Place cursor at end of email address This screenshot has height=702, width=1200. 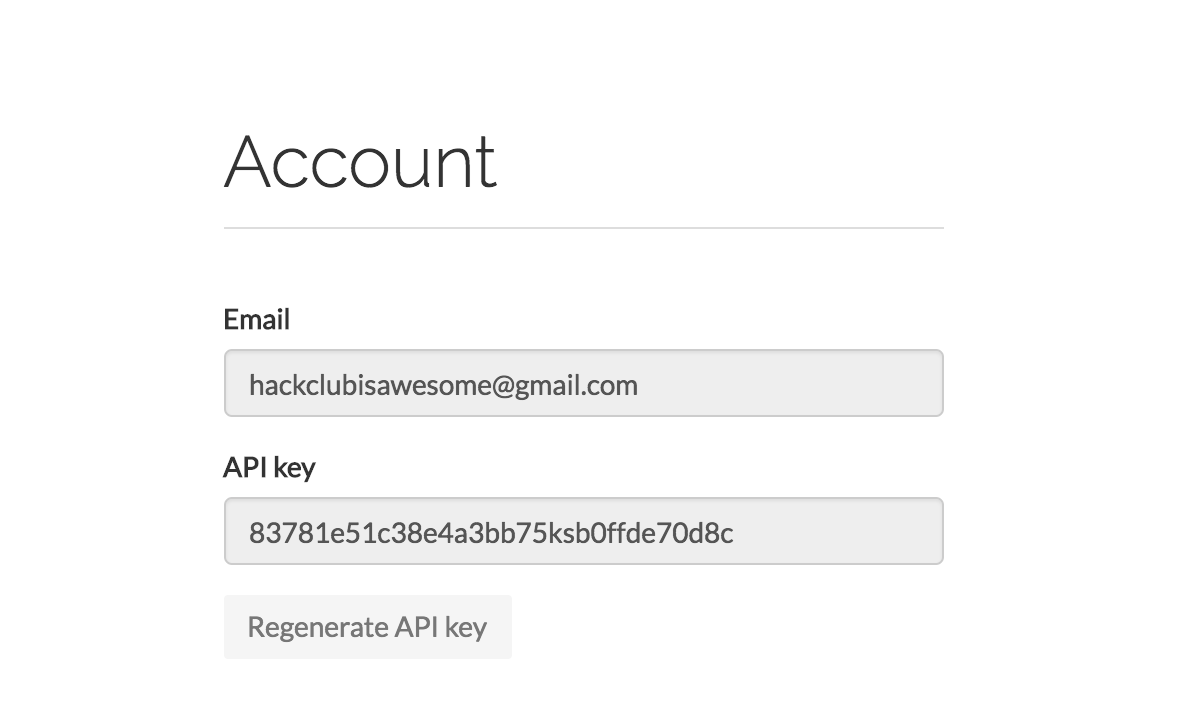click(x=639, y=385)
